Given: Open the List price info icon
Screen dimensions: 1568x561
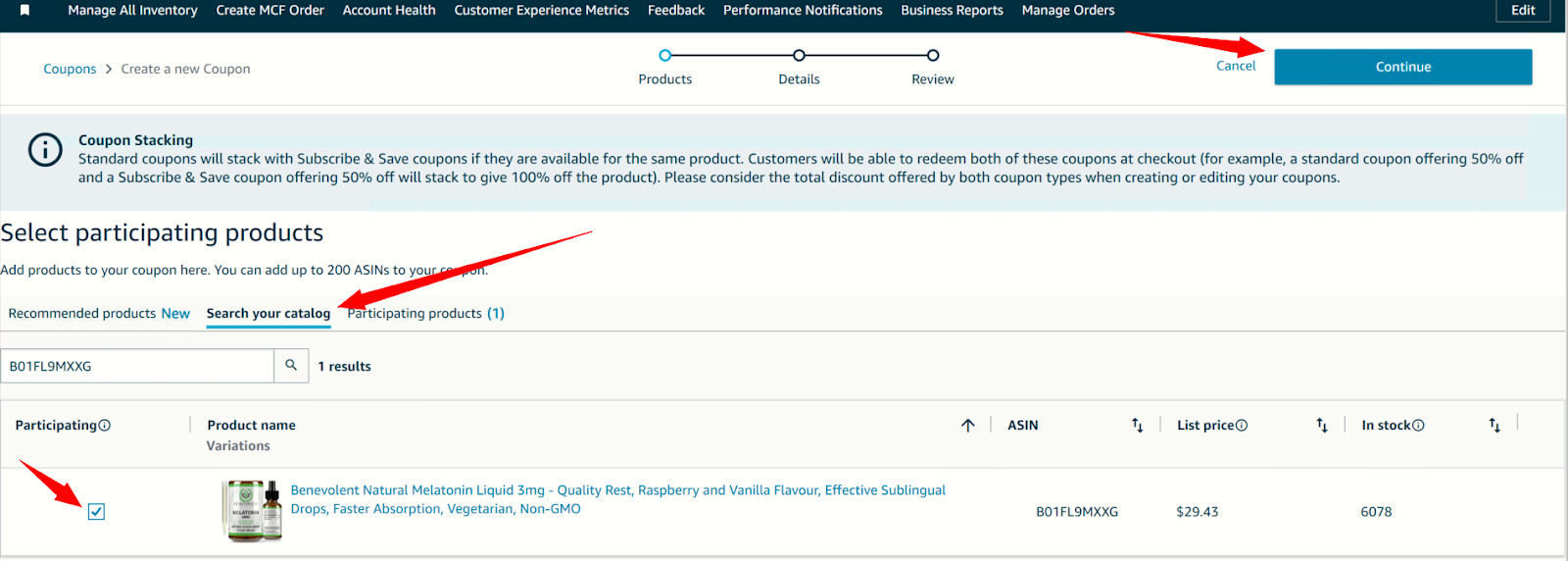Looking at the screenshot, I should click(1242, 426).
